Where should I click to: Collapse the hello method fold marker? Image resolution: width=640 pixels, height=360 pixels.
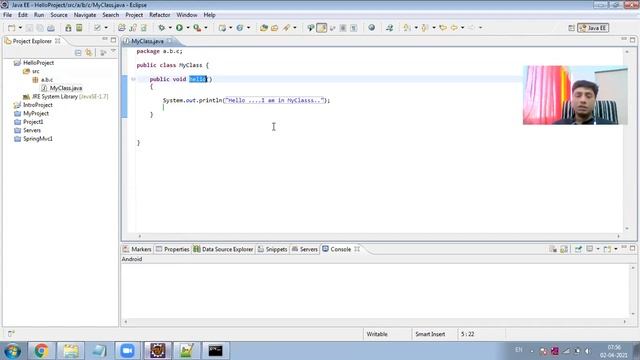tap(133, 79)
